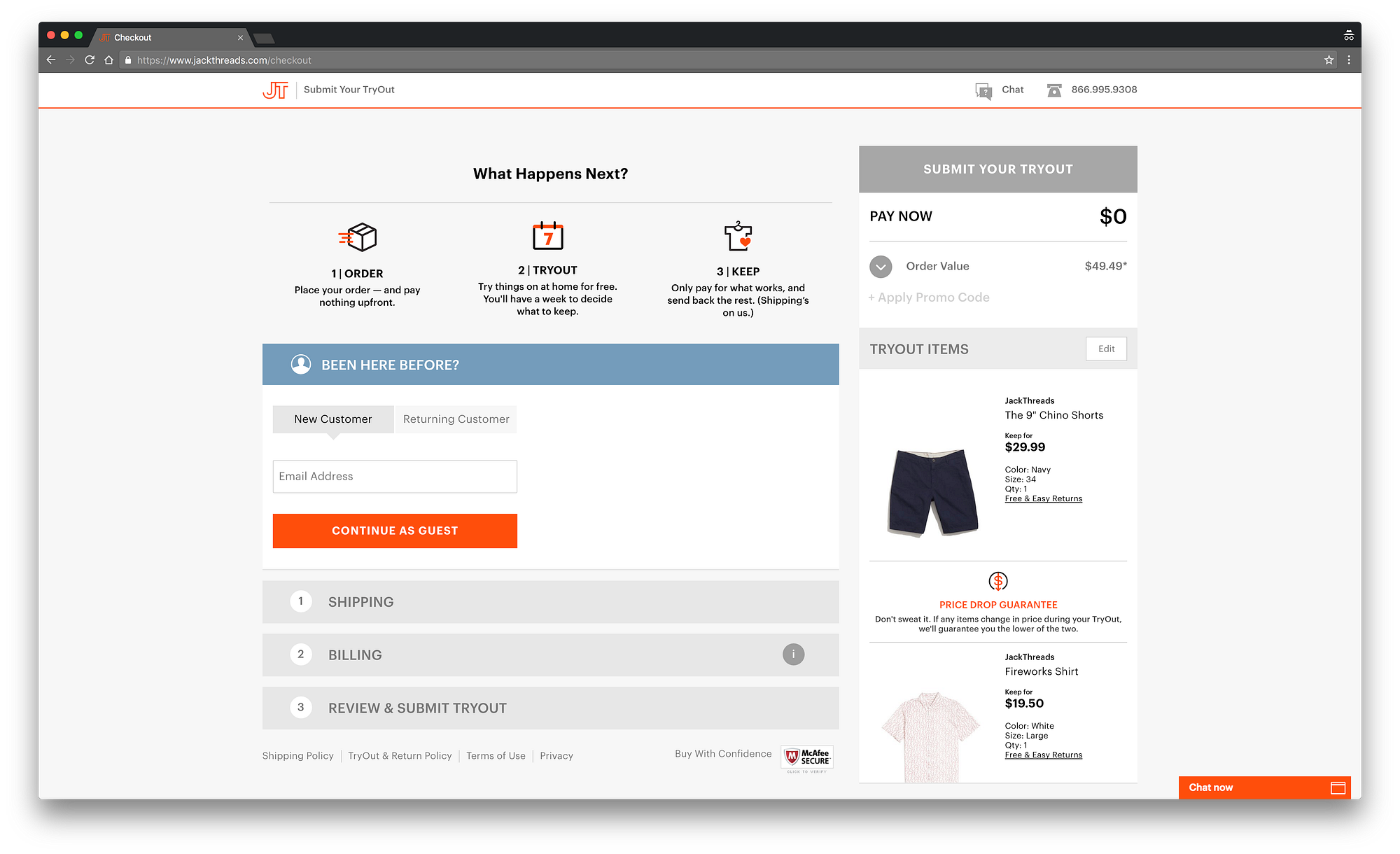The height and width of the screenshot is (854, 1400).
Task: Open the Chat speech bubble icon
Action: click(983, 90)
